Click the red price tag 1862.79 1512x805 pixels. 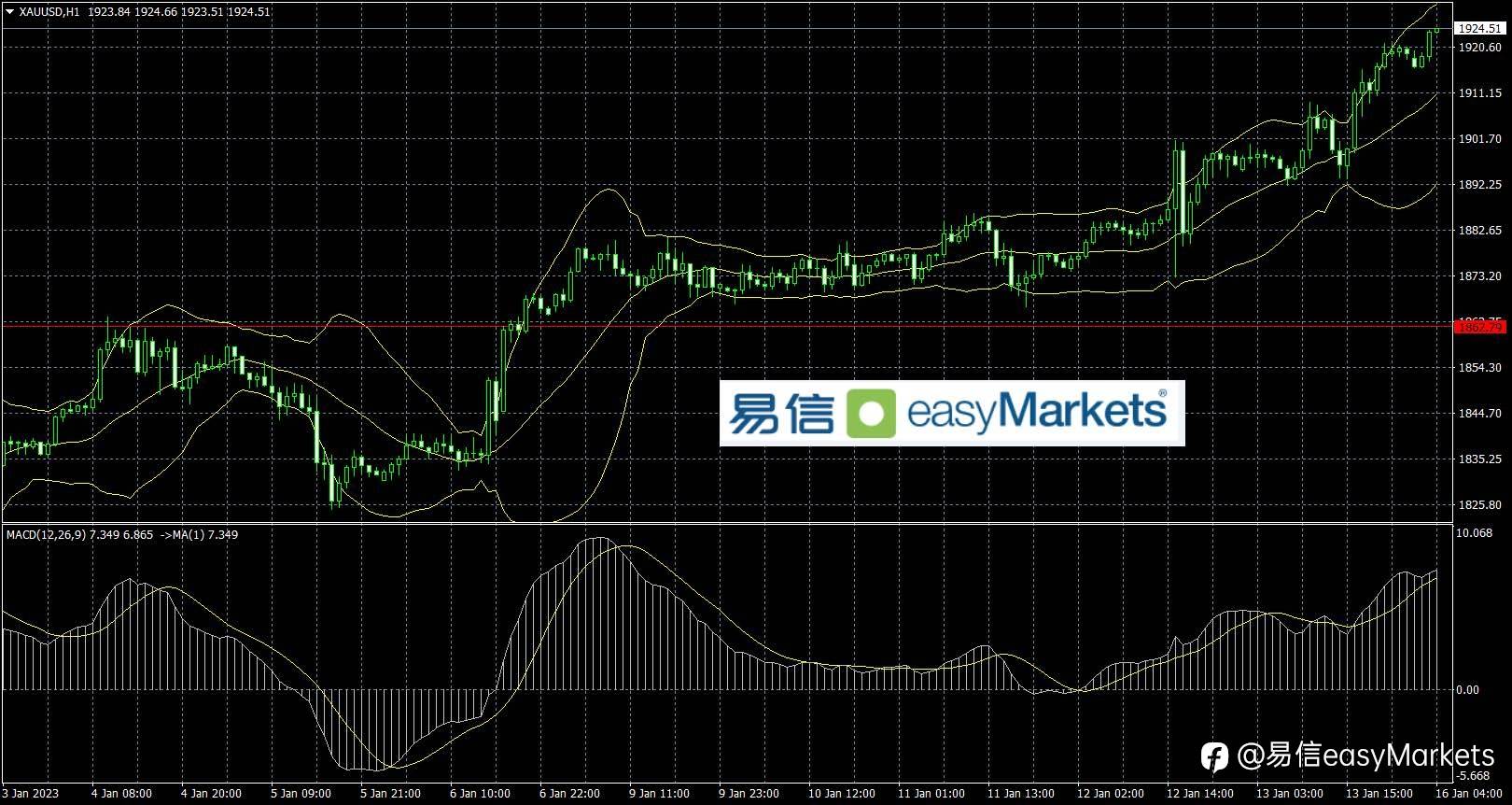coord(1480,327)
